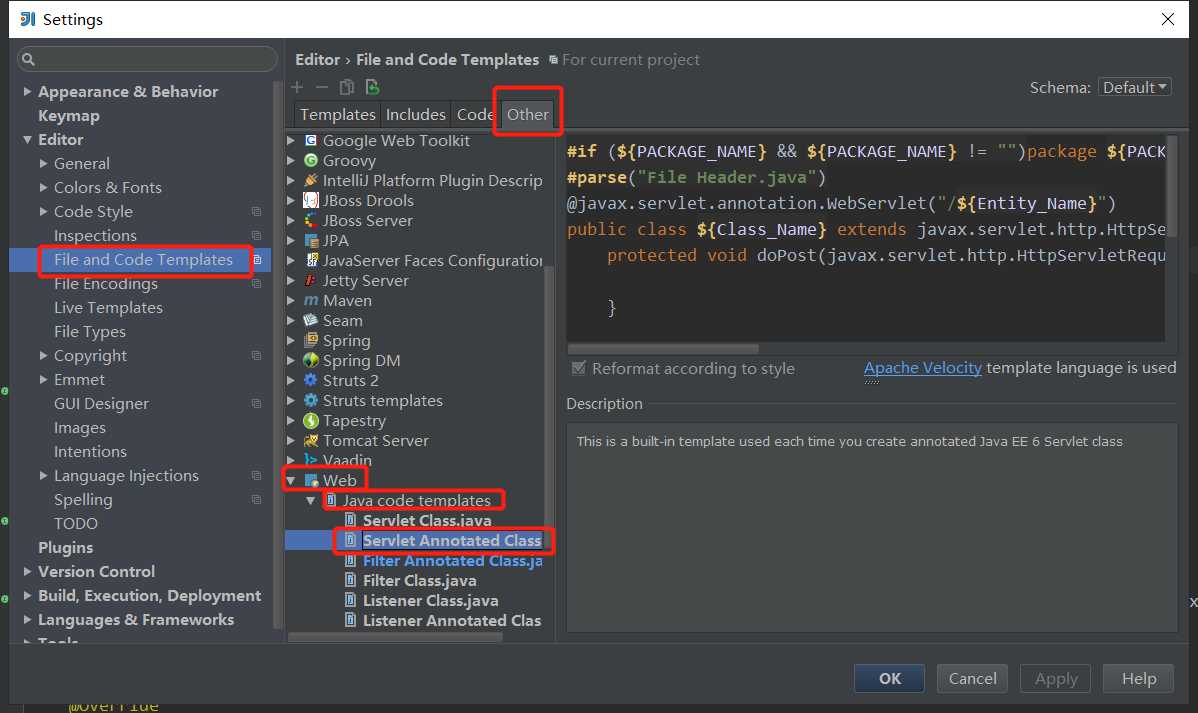Collapse the Editor settings node
Viewport: 1198px width, 713px height.
click(x=28, y=139)
